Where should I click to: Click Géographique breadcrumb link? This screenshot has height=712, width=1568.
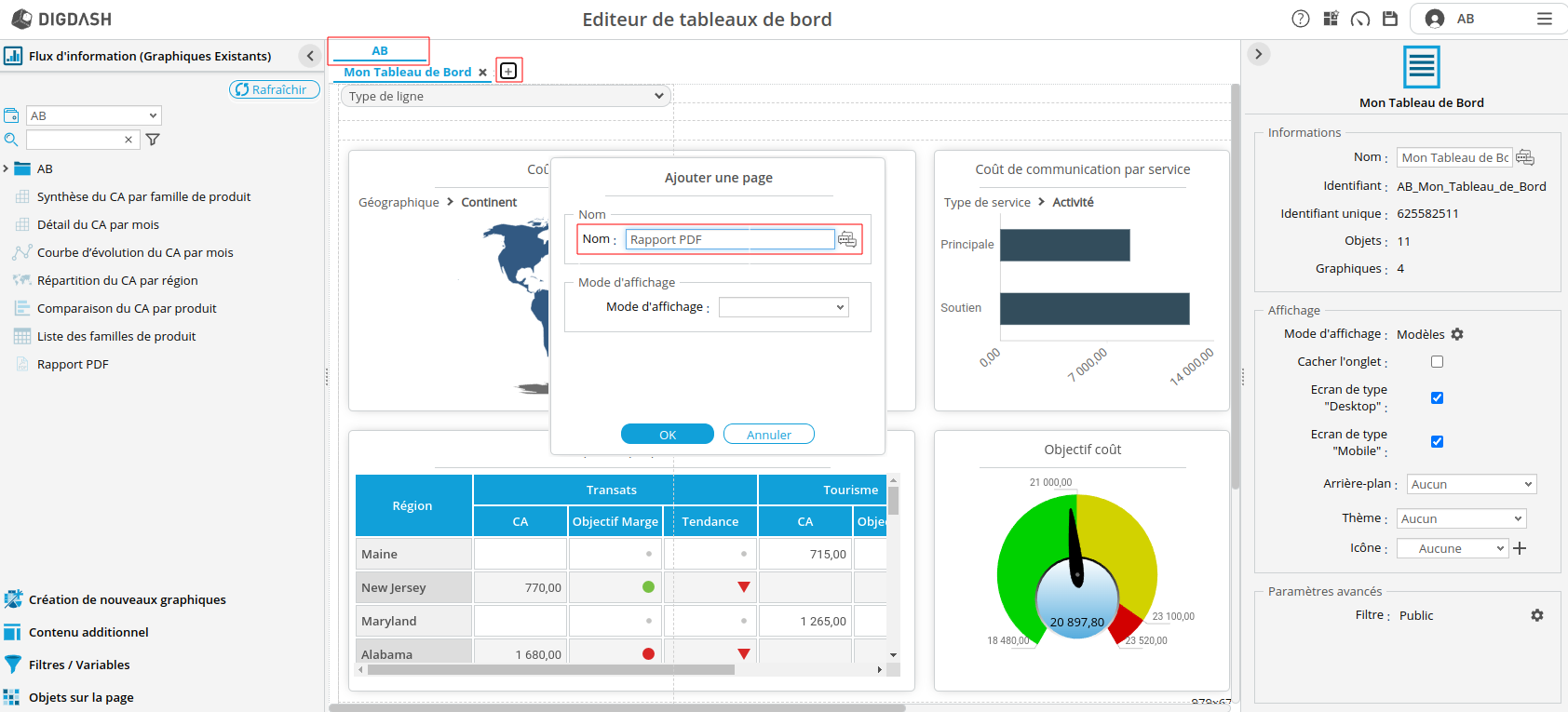tap(399, 202)
